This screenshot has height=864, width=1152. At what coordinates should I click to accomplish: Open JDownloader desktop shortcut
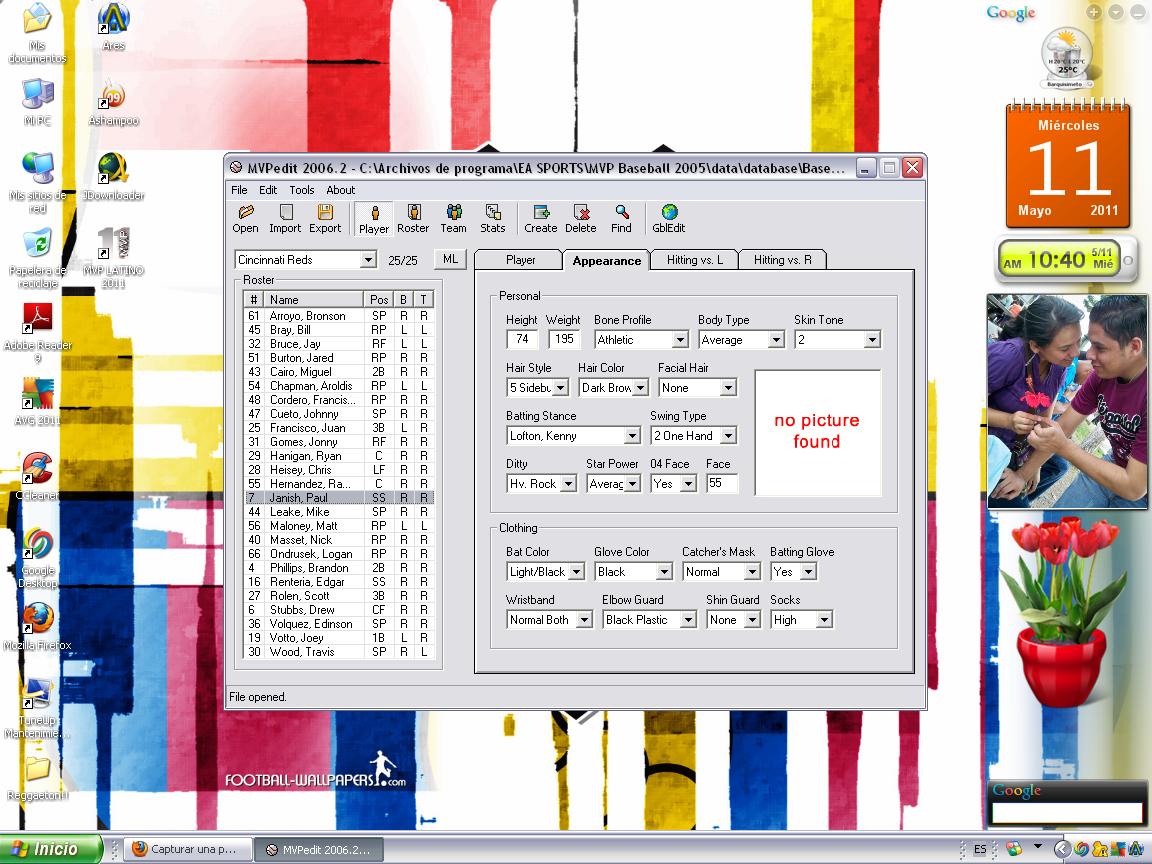pyautogui.click(x=114, y=177)
